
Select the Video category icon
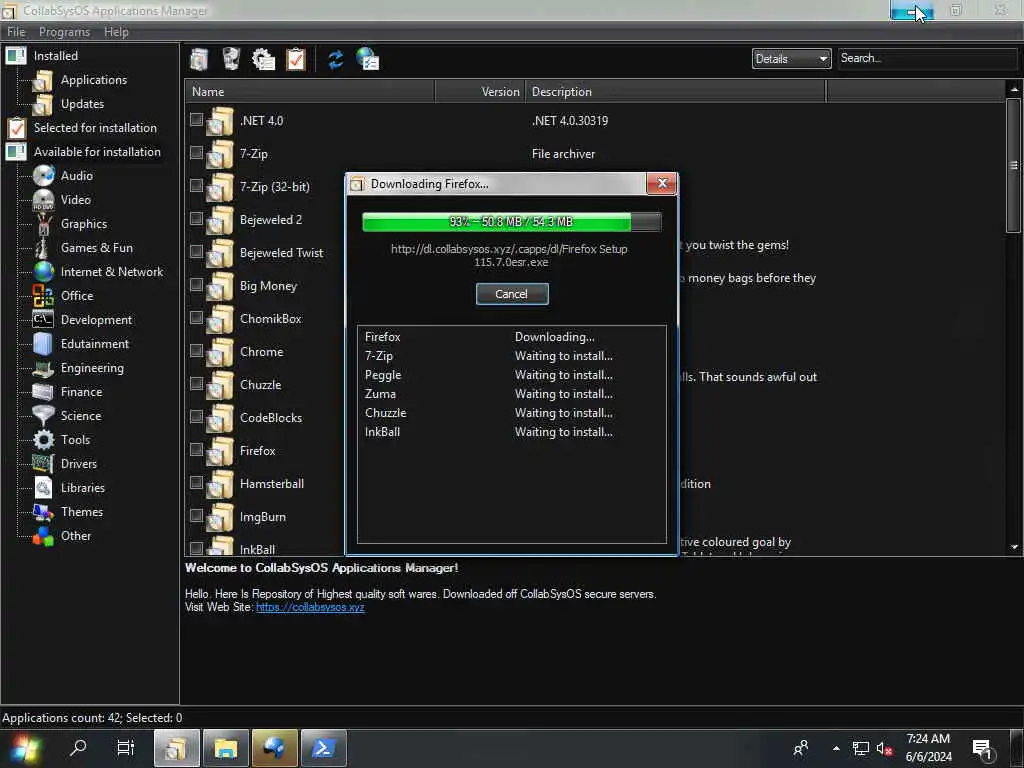tap(43, 200)
